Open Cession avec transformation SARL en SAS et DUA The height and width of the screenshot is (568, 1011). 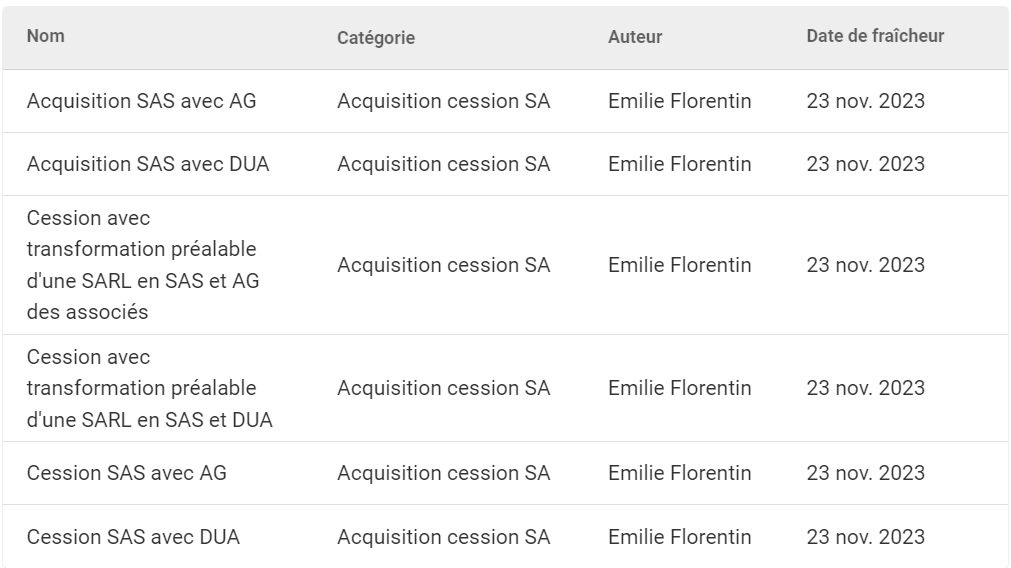(149, 388)
